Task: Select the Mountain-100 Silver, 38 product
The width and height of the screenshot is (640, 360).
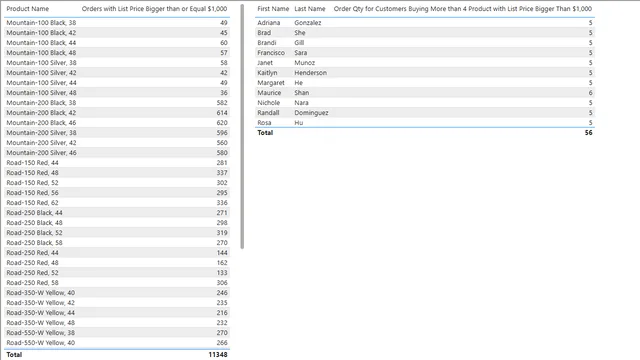Action: pyautogui.click(x=41, y=62)
